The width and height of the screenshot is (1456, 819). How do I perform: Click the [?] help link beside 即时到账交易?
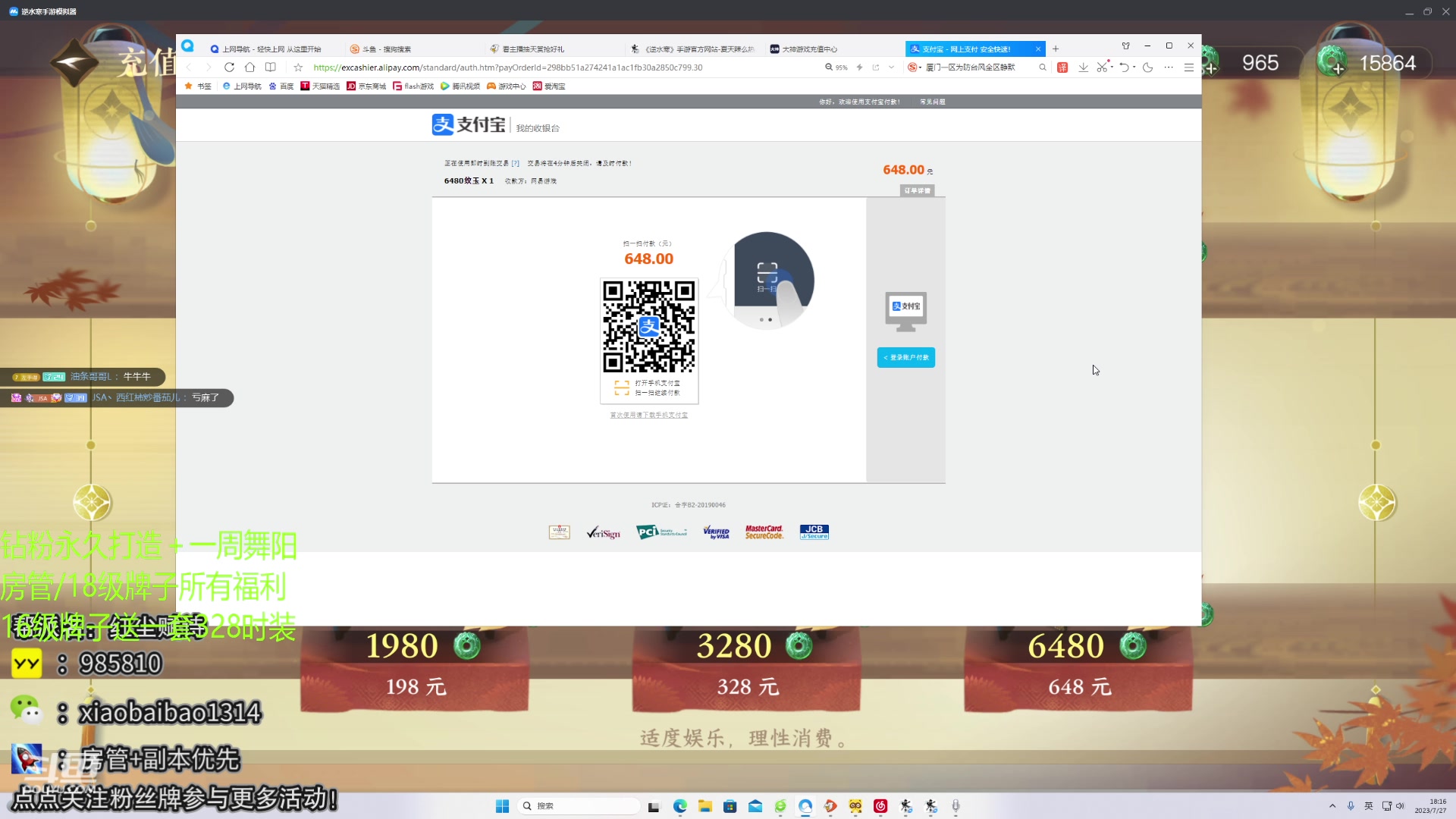pos(516,163)
